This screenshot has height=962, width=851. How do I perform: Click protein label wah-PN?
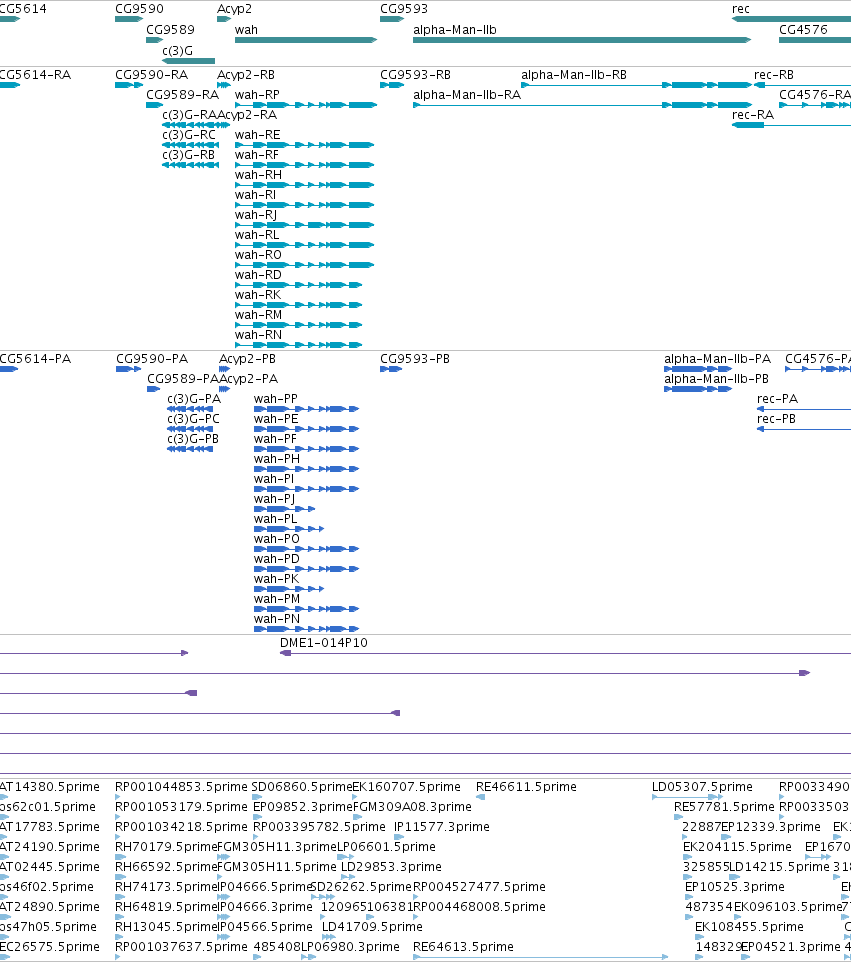click(277, 619)
